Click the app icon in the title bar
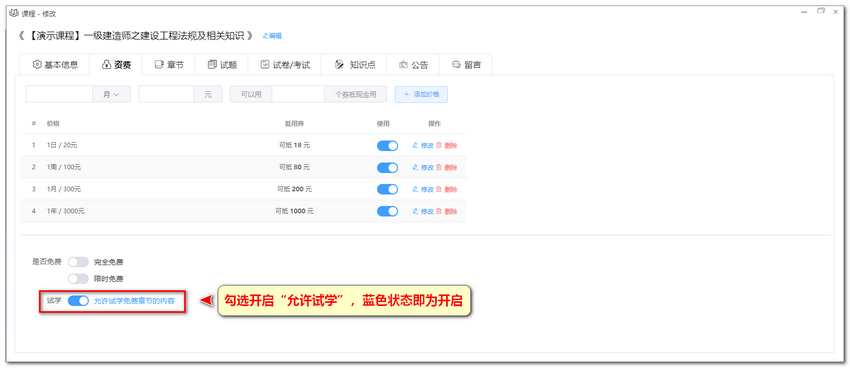This screenshot has height=368, width=850. (14, 13)
